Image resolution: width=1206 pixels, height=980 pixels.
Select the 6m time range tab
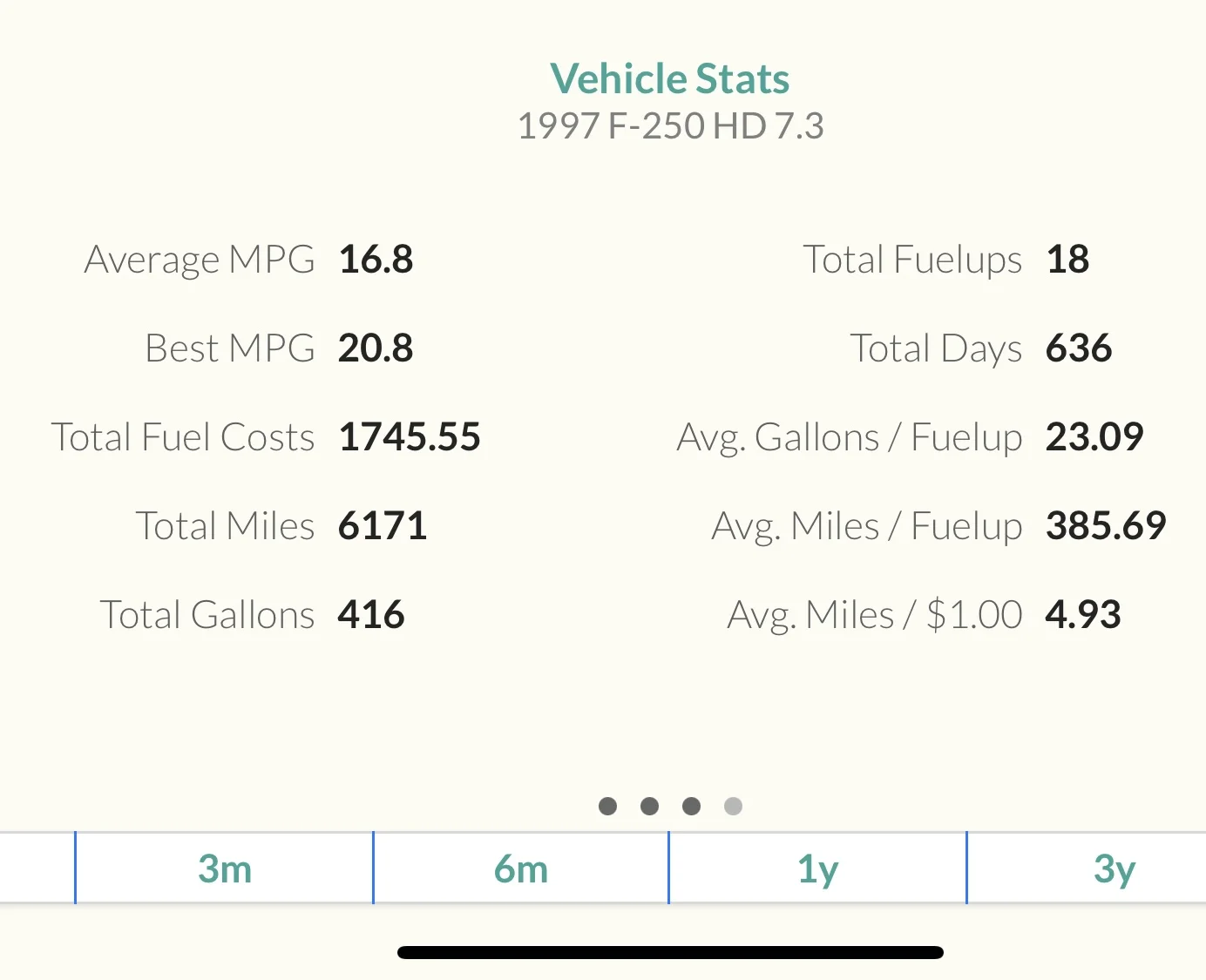(x=521, y=868)
